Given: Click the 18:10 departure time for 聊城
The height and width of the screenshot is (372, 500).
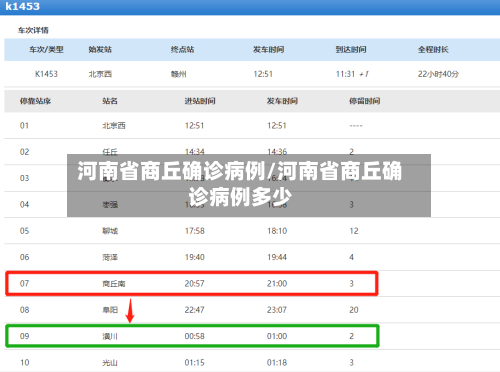Looking at the screenshot, I should (277, 231).
